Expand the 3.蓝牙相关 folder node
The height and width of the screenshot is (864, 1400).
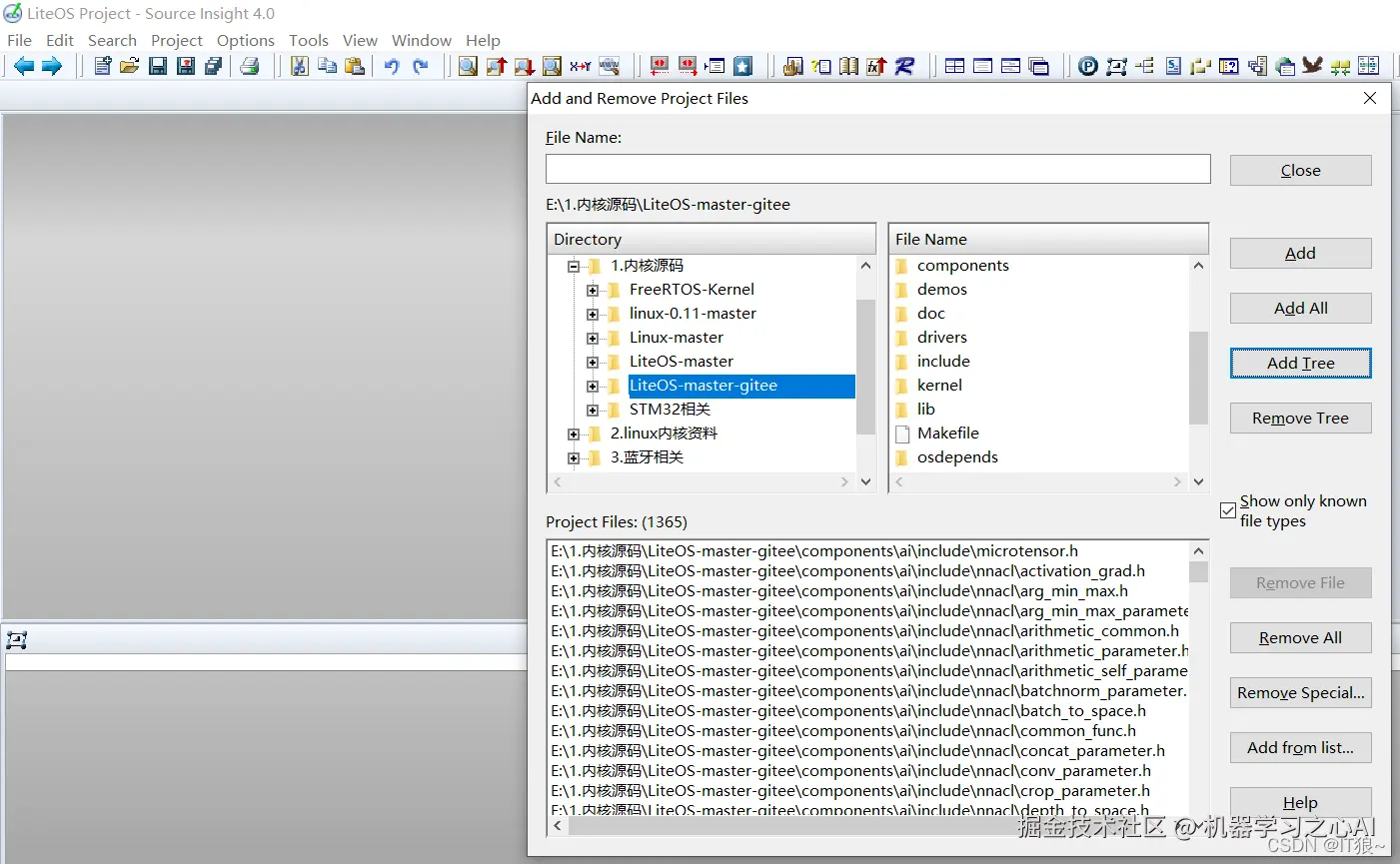pos(574,457)
